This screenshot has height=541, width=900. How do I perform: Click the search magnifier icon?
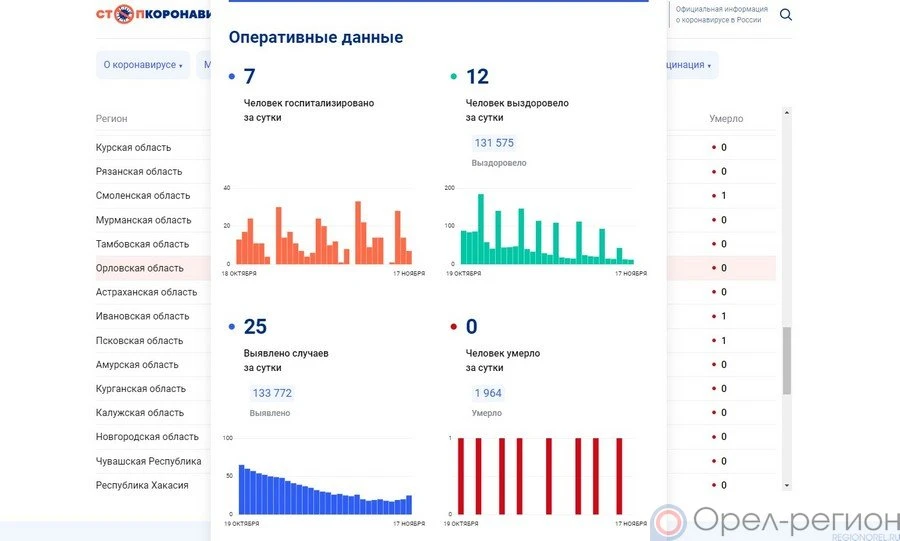click(786, 14)
